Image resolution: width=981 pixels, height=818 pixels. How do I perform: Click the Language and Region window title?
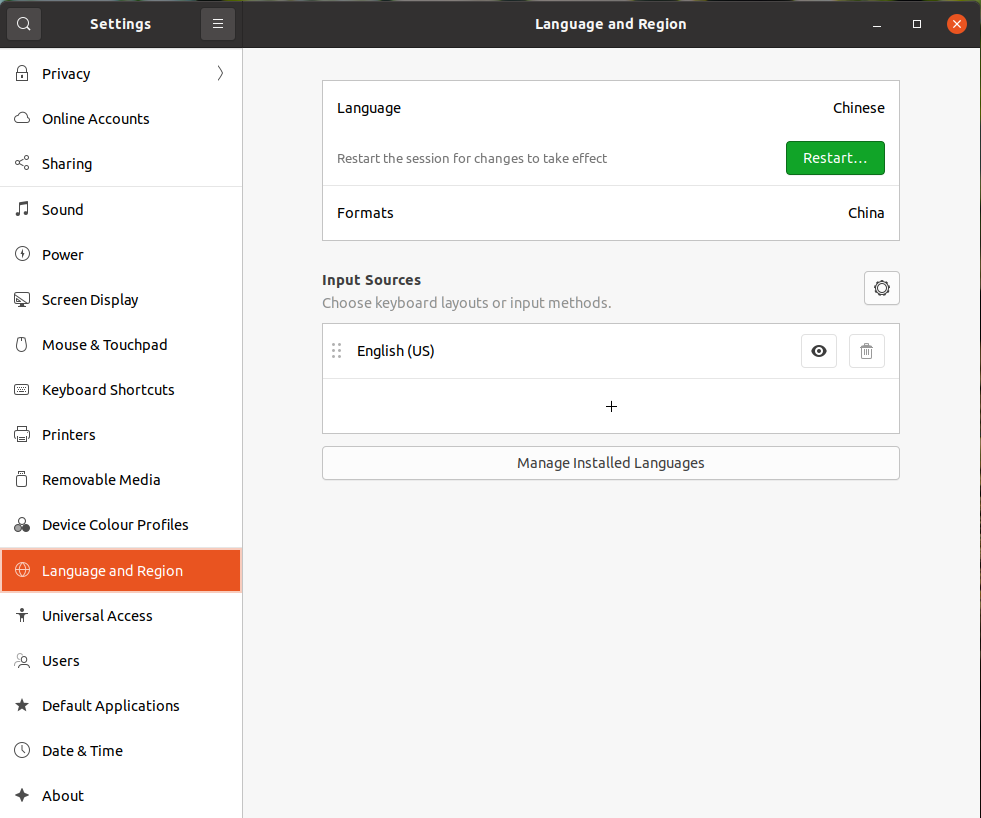(x=611, y=24)
